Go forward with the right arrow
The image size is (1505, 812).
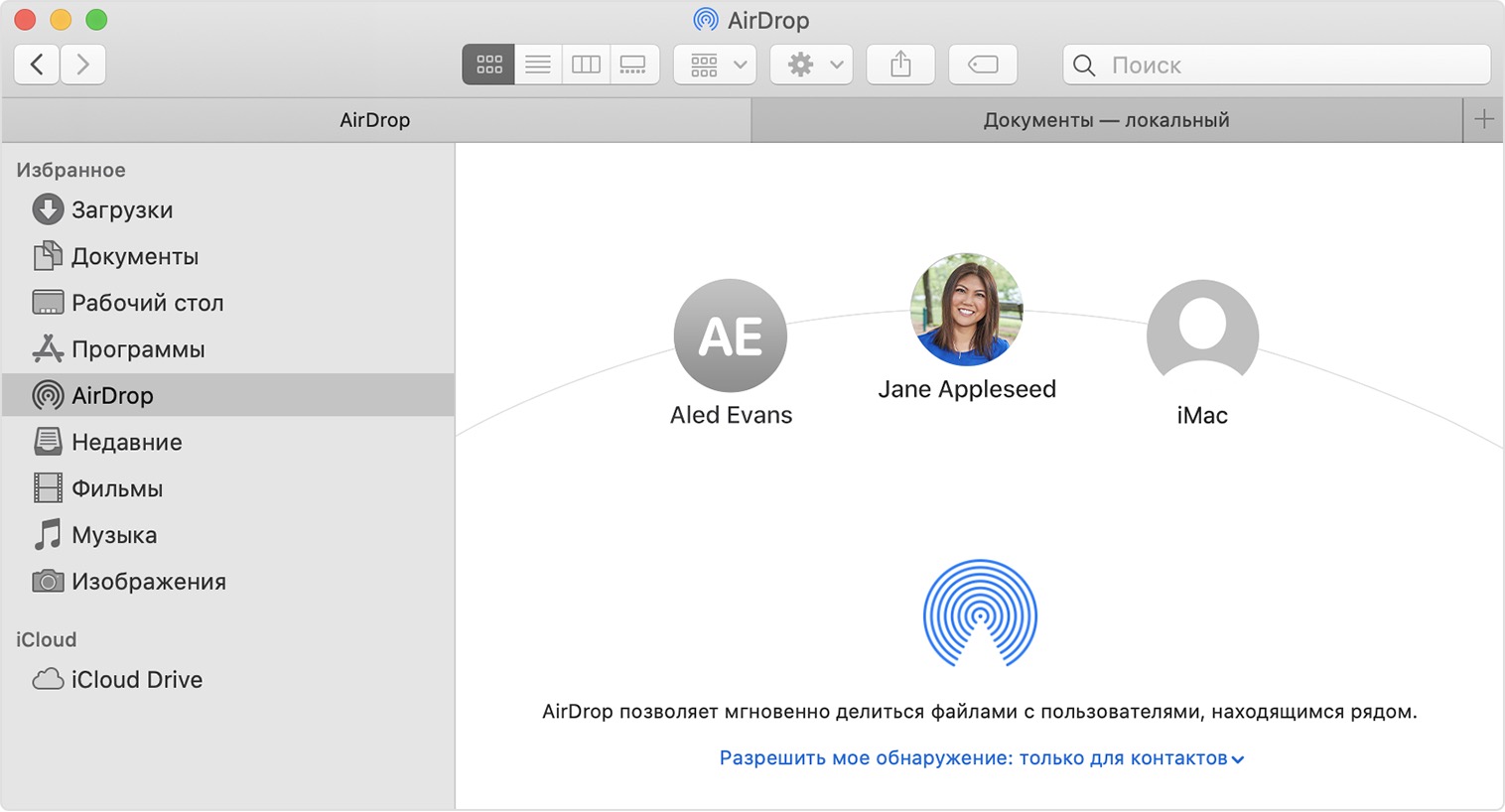[x=83, y=65]
